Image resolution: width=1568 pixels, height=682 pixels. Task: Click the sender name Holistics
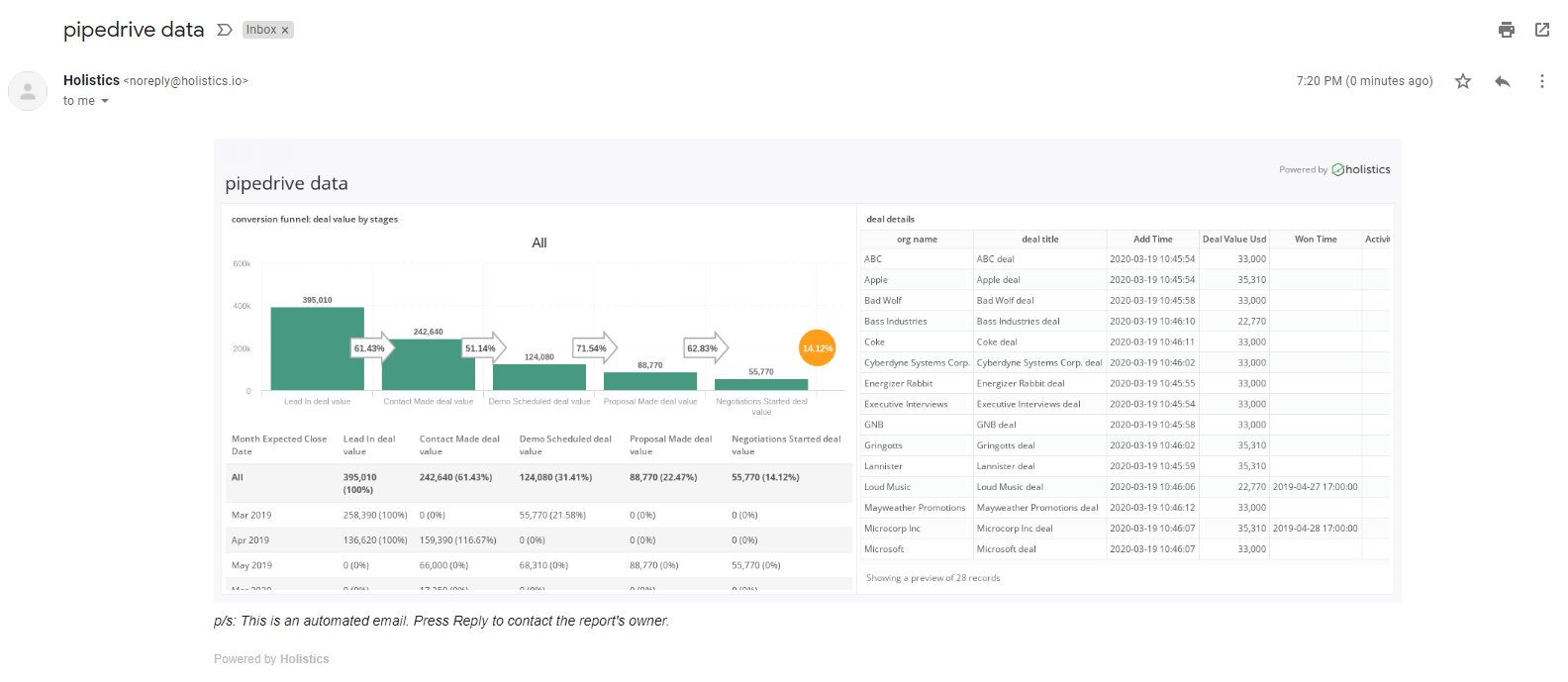click(x=91, y=80)
